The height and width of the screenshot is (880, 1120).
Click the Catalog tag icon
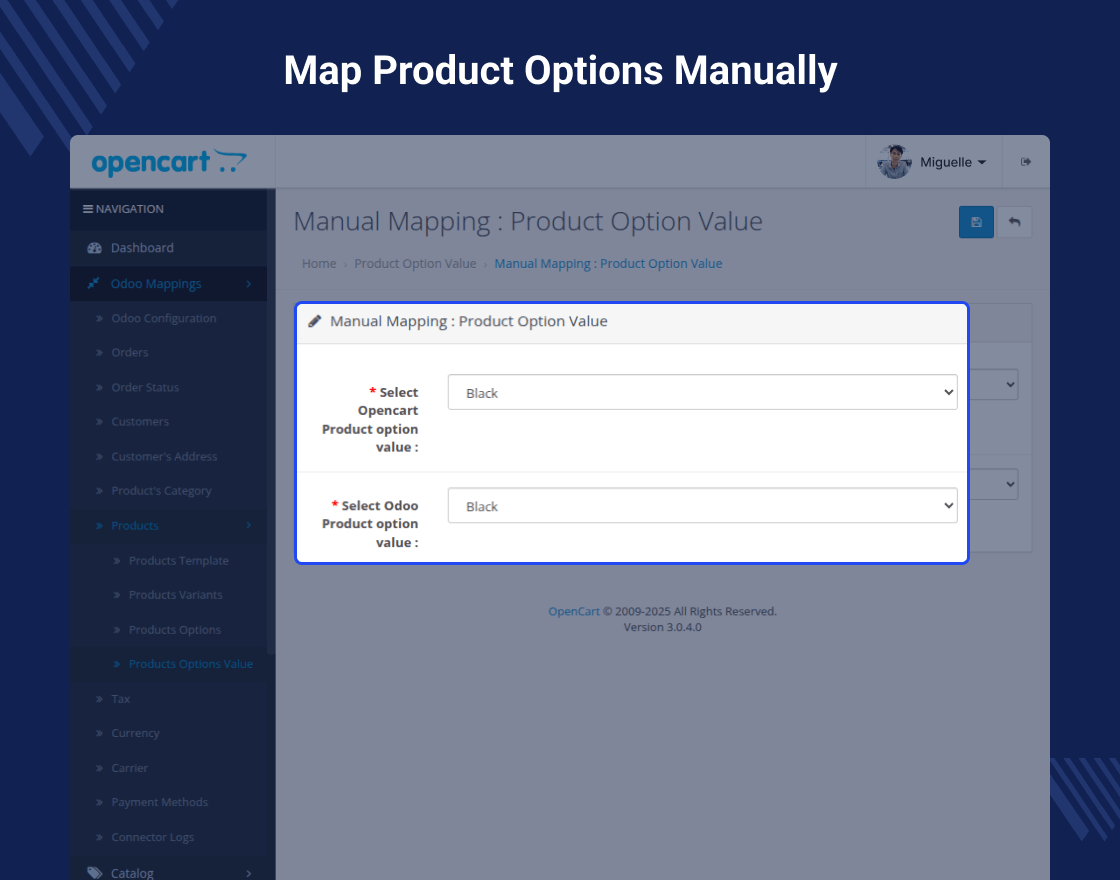(94, 872)
